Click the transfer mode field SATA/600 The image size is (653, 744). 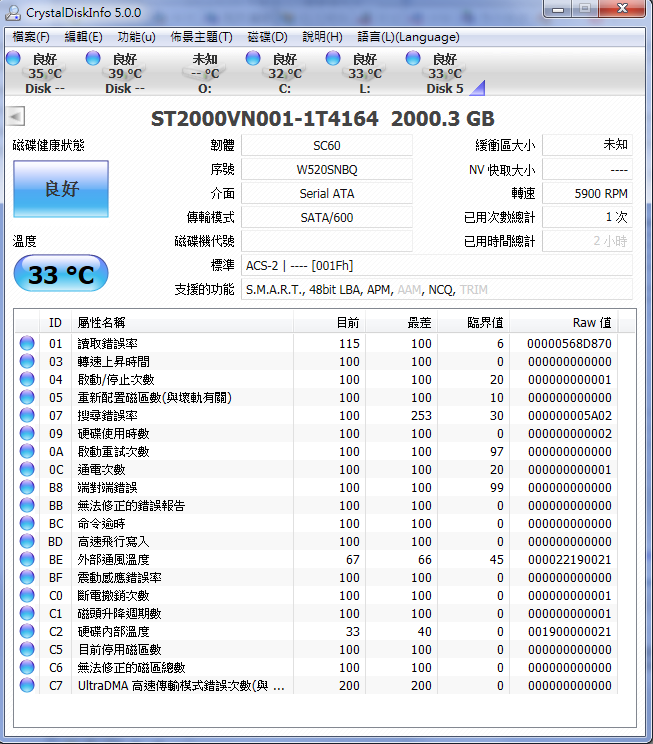pyautogui.click(x=326, y=217)
